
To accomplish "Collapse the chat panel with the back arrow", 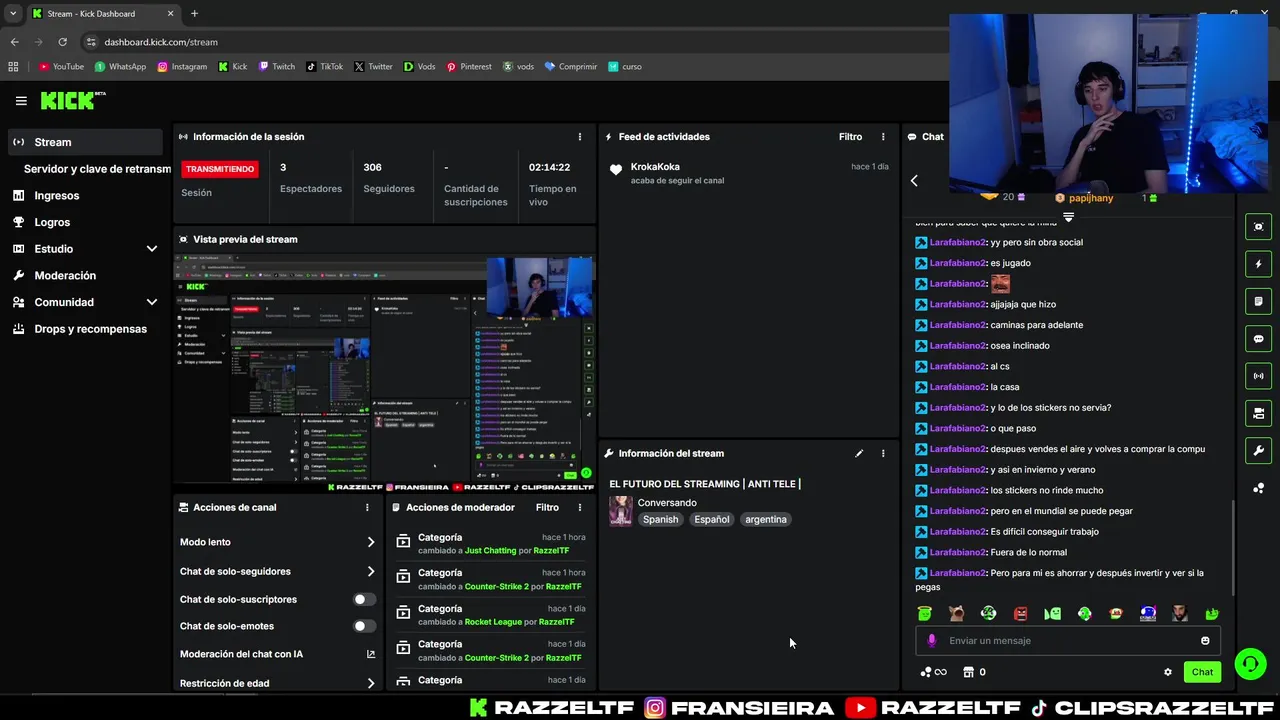I will (x=914, y=181).
